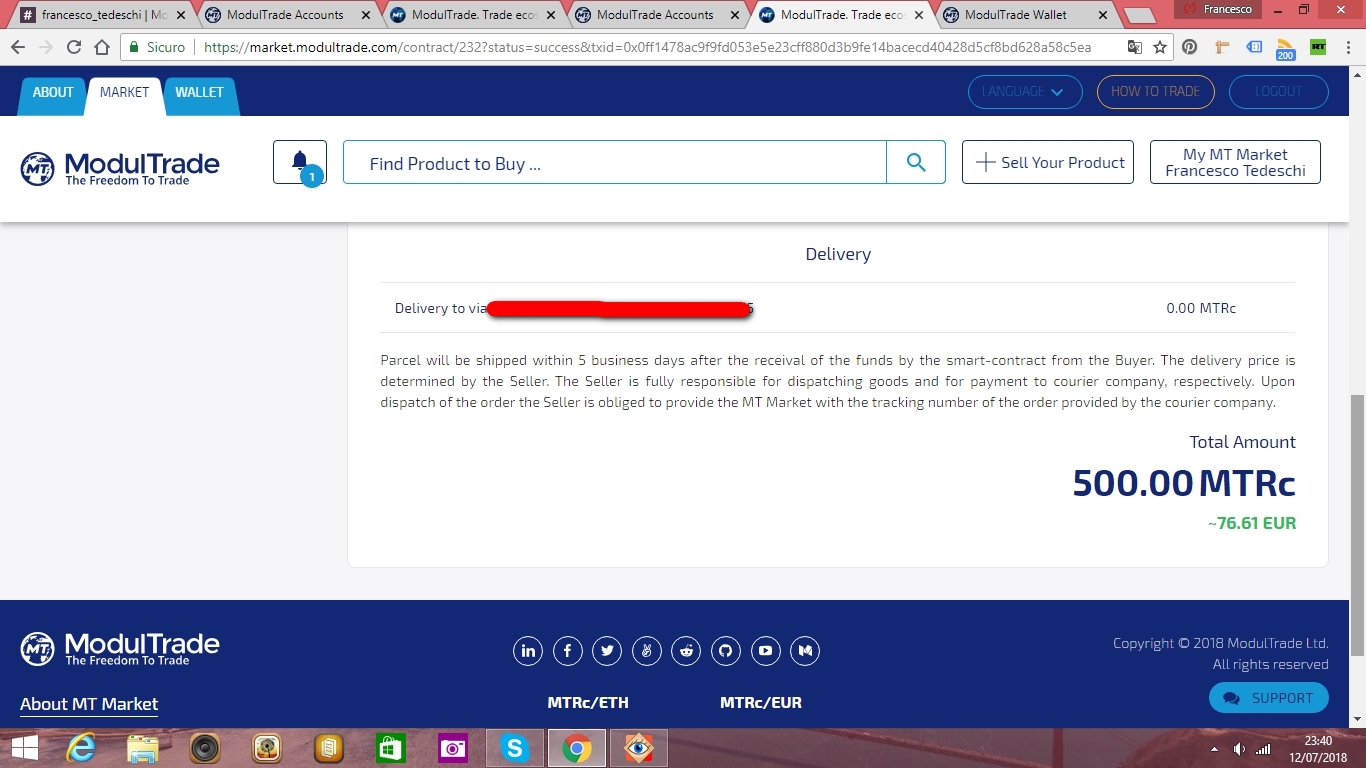Click ModulTrade logo in the footer
The height and width of the screenshot is (768, 1366).
120,648
